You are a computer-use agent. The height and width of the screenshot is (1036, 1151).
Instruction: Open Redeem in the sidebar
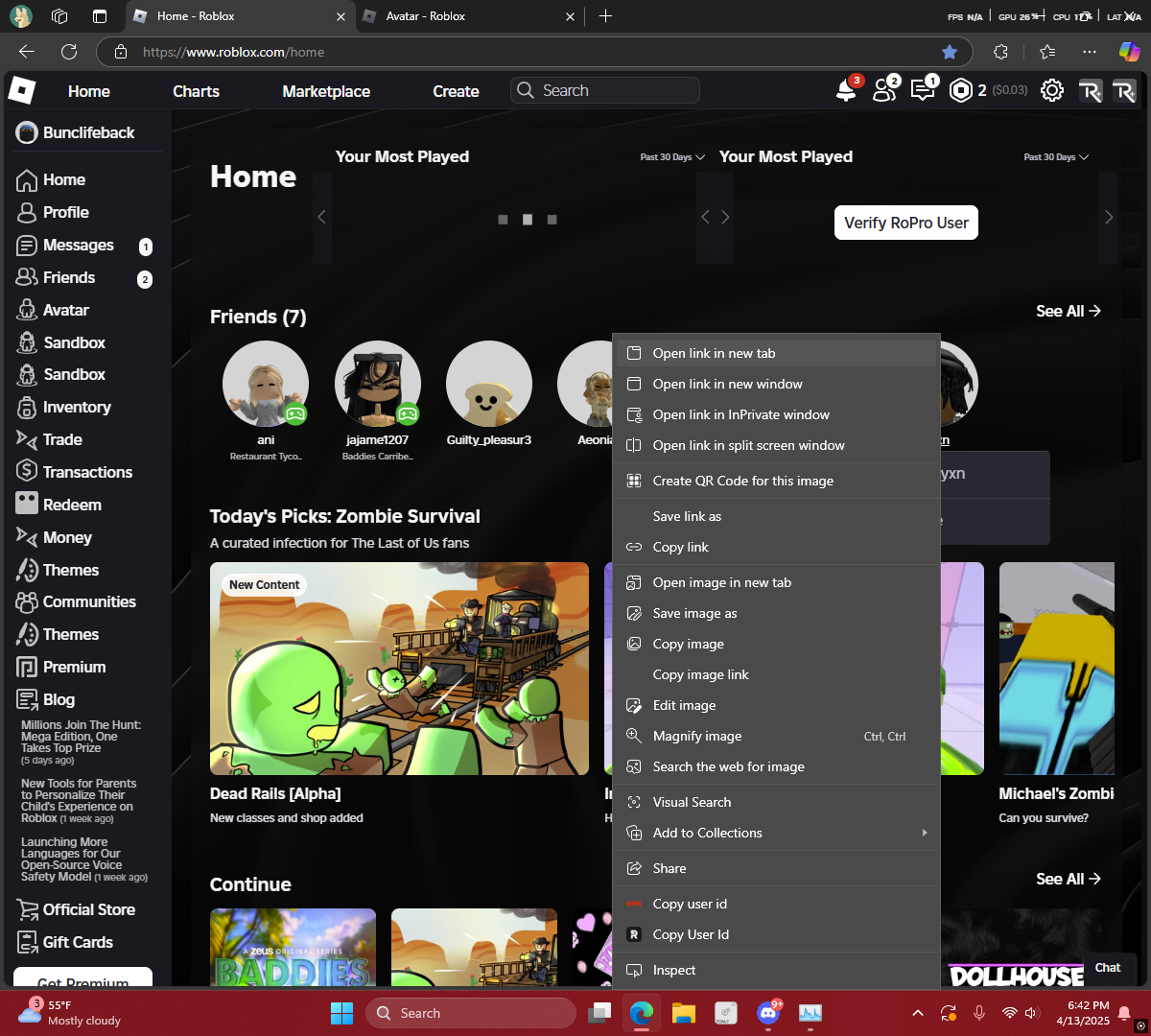[x=59, y=505]
